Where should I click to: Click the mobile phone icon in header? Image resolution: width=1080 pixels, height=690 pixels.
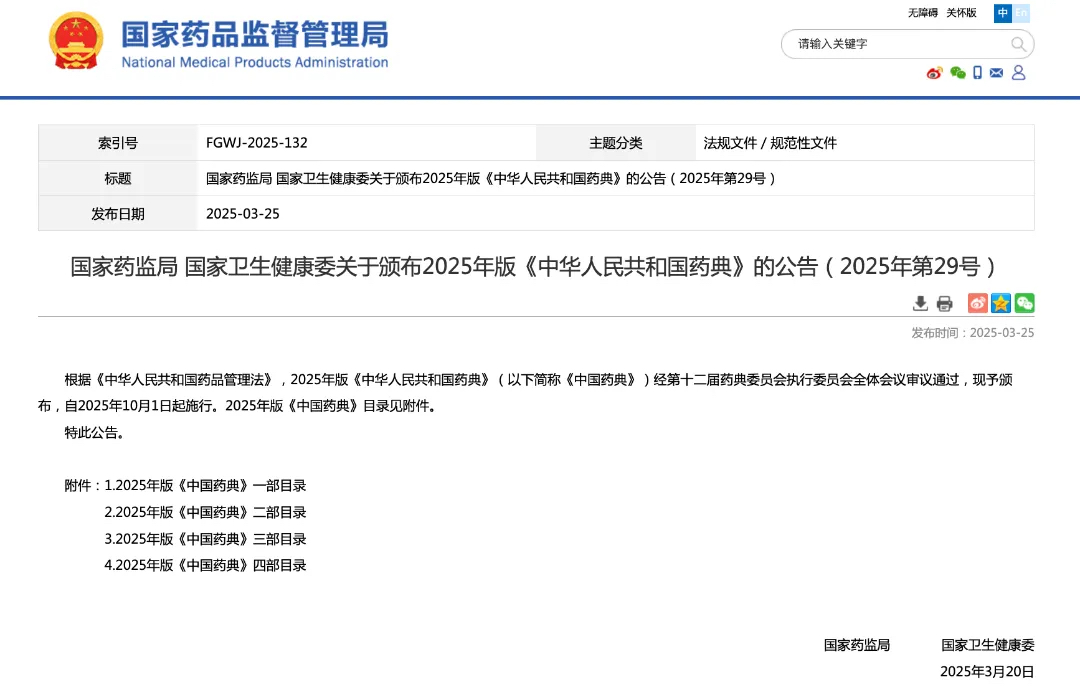(977, 73)
